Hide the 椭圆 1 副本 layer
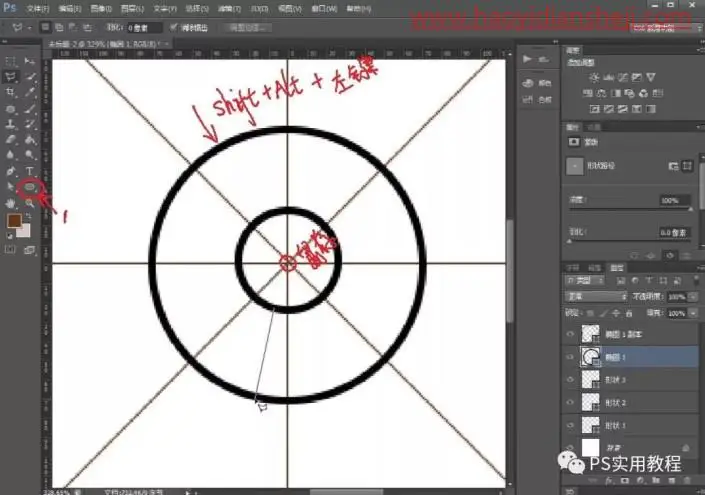 tap(570, 334)
